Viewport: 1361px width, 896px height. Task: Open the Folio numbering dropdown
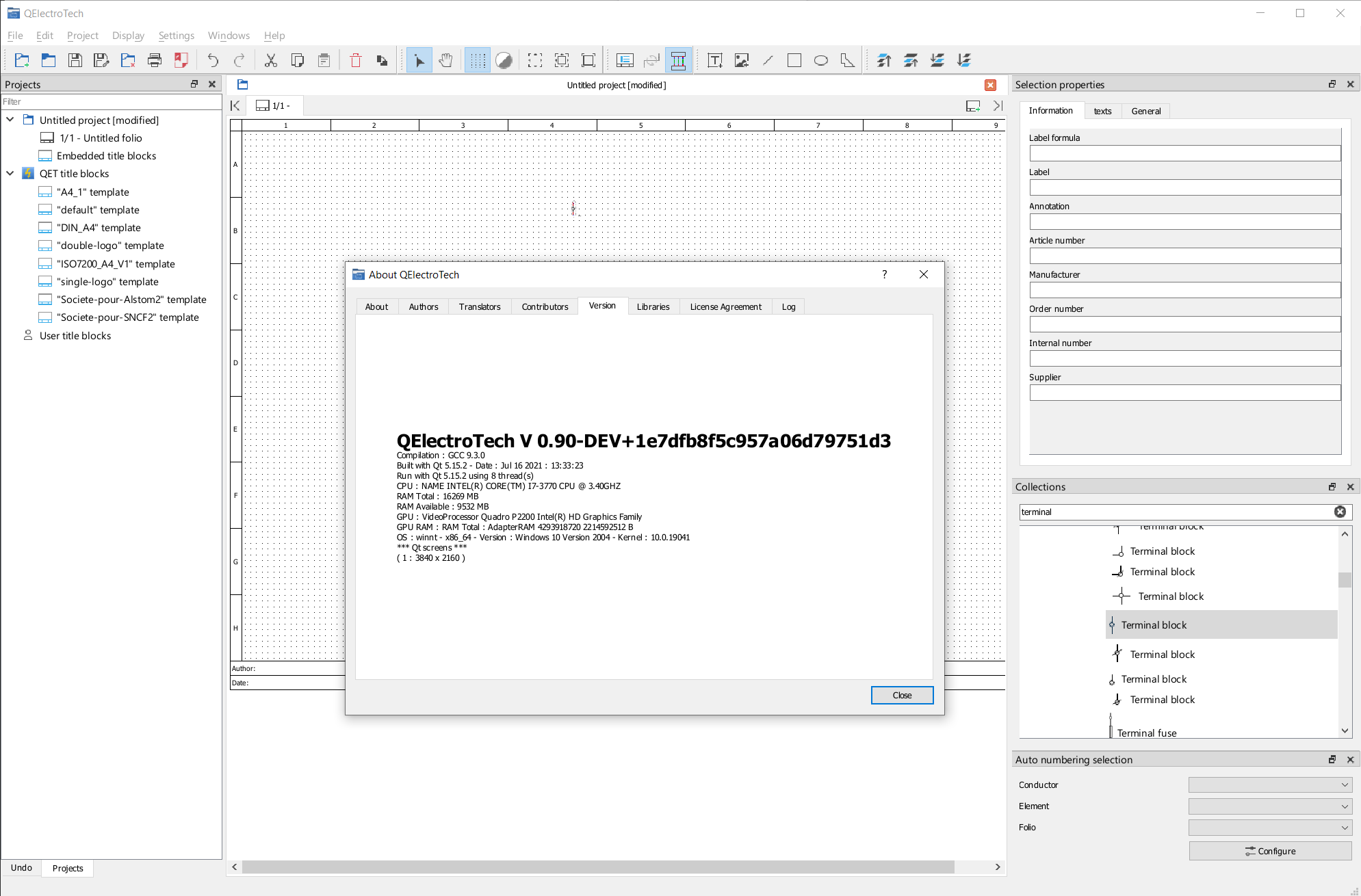1270,828
